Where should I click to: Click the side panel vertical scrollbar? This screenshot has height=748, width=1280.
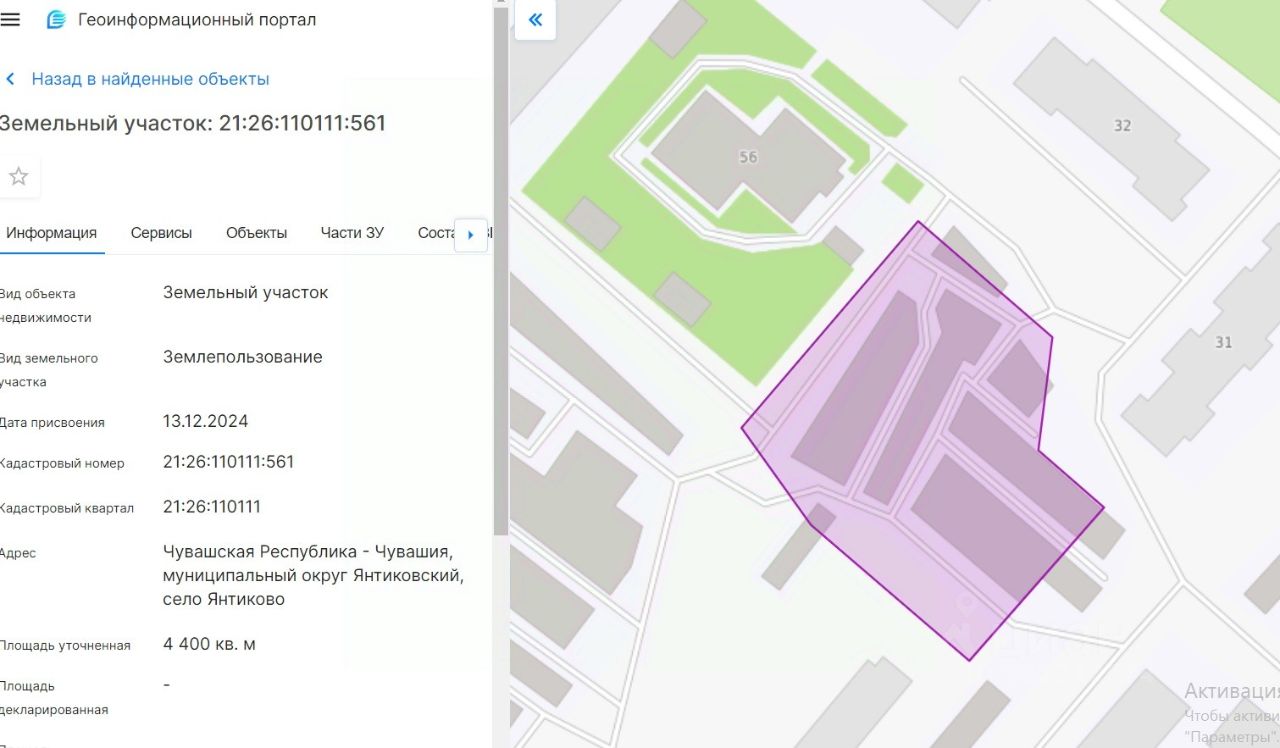pos(501,300)
